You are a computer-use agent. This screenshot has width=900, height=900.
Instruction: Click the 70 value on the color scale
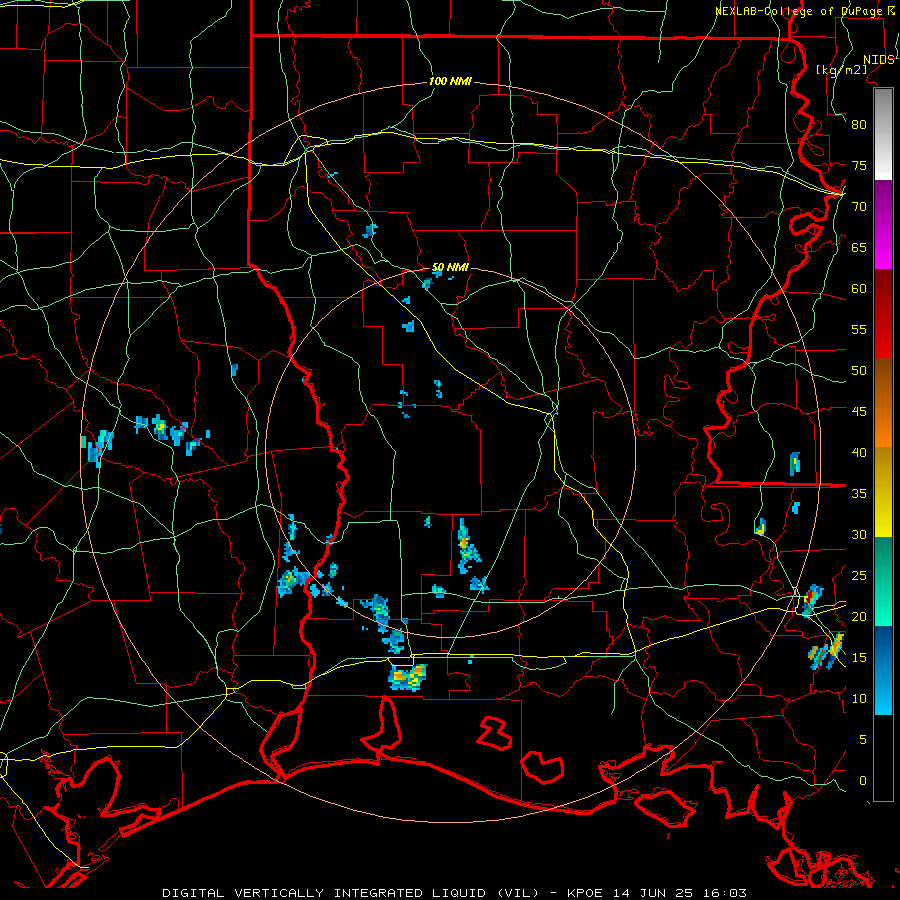859,207
